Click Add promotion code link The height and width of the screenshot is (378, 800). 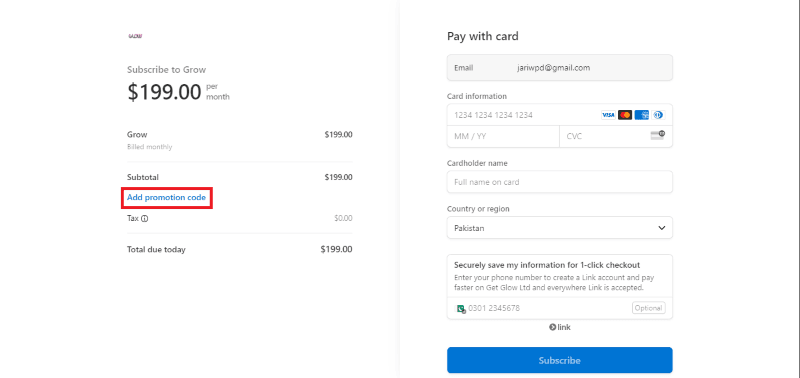[x=166, y=197]
